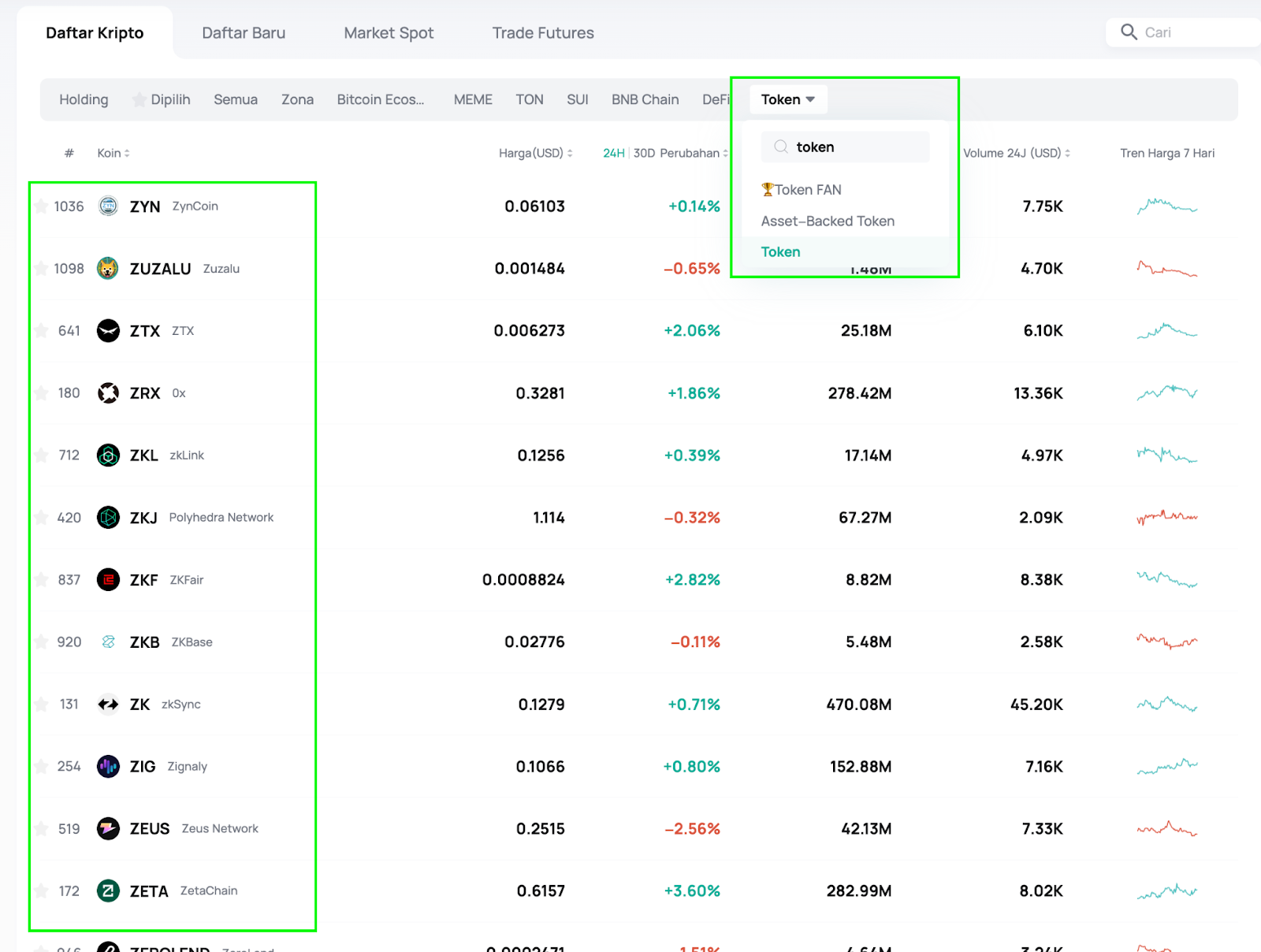Image resolution: width=1261 pixels, height=952 pixels.
Task: Click ZK volume value 45.20K
Action: [x=1036, y=705]
